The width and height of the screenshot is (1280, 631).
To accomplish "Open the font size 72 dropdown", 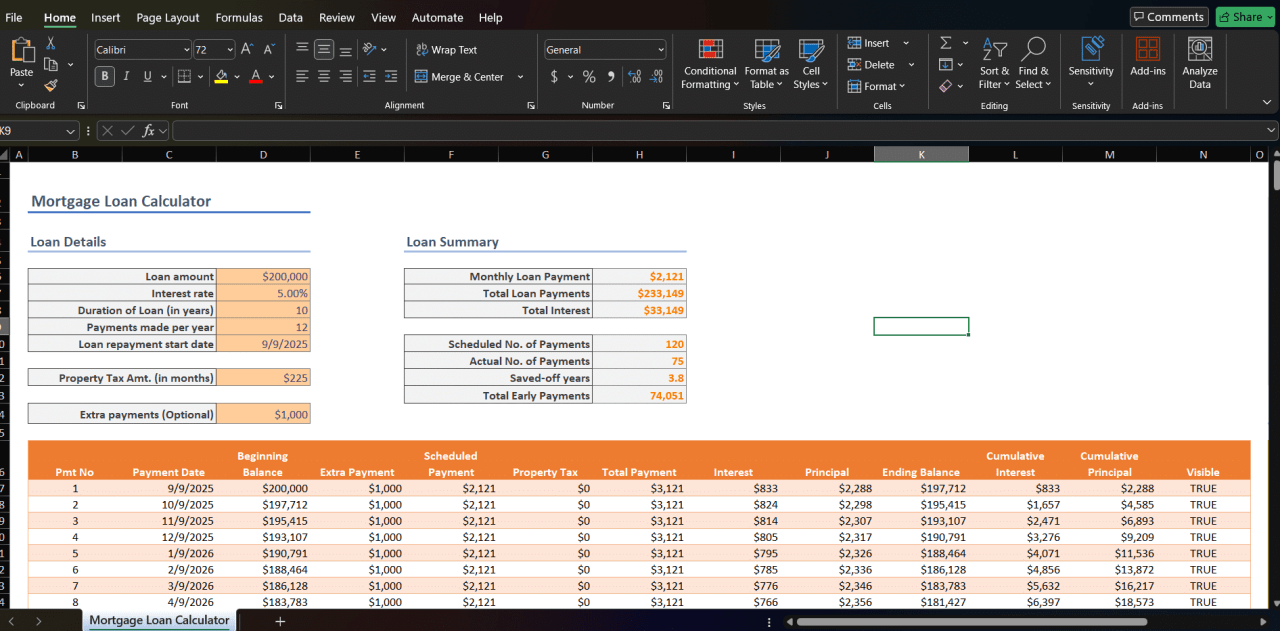I will coord(230,49).
